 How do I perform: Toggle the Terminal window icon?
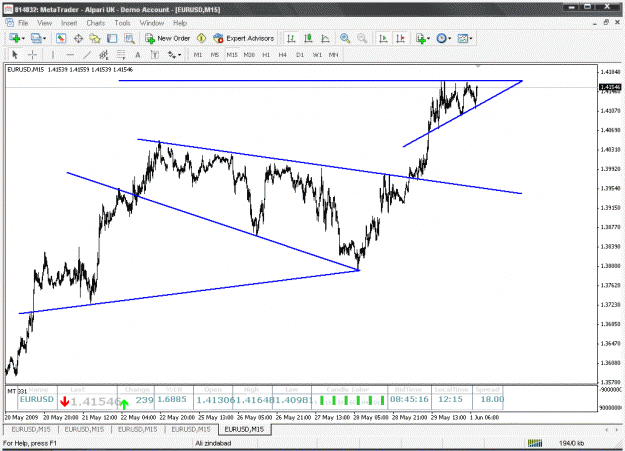(112, 38)
